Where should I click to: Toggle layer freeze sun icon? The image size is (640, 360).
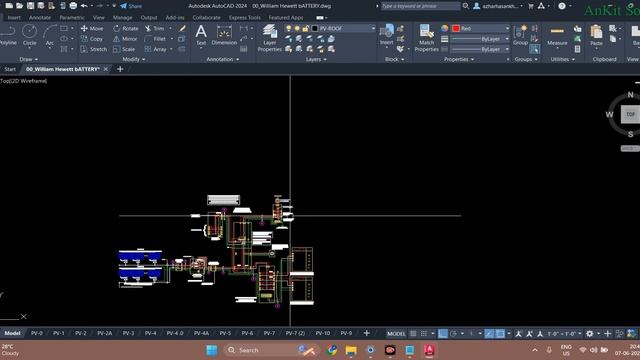coord(297,28)
